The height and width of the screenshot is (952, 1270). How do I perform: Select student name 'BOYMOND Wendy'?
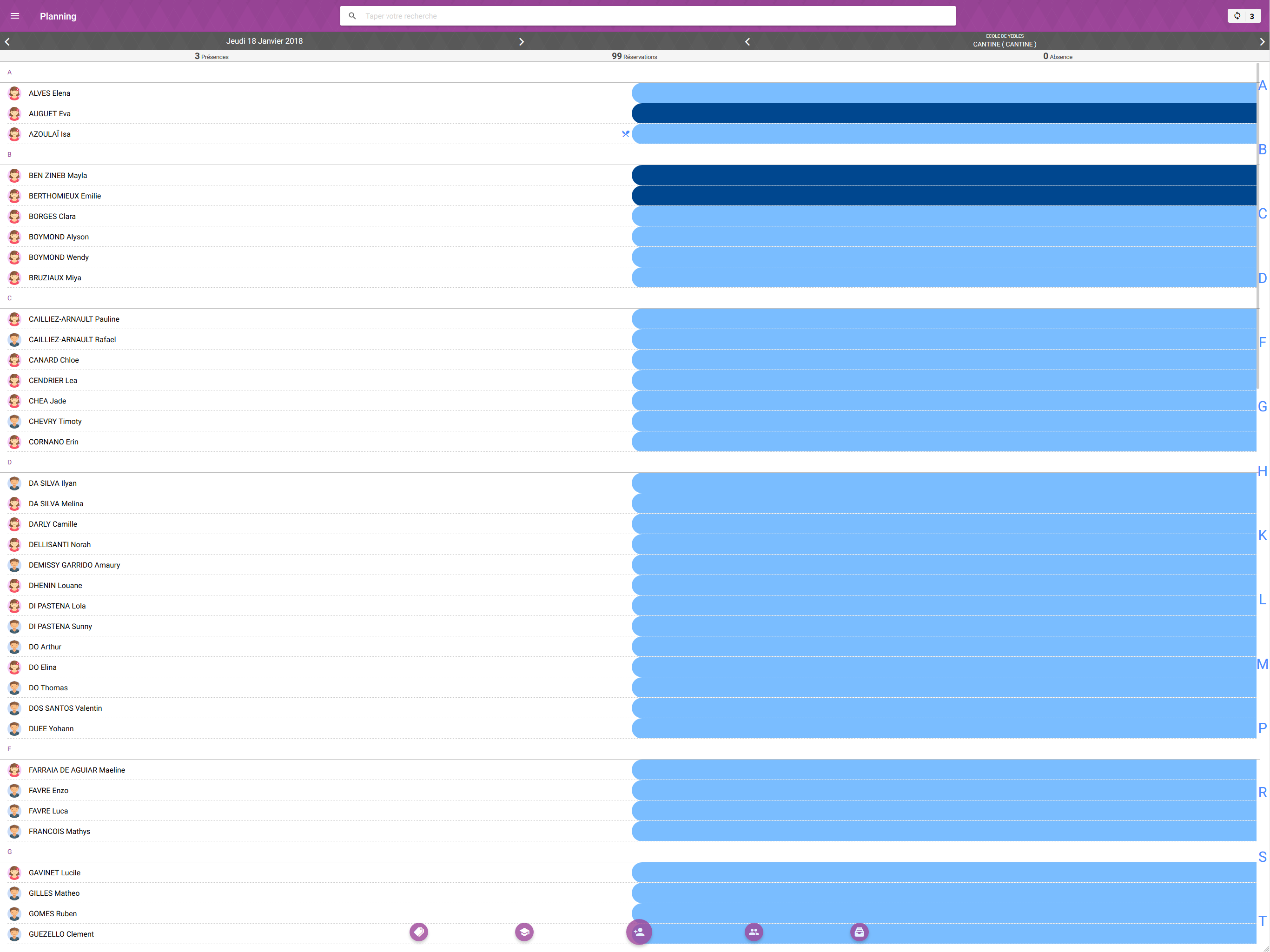tap(59, 257)
